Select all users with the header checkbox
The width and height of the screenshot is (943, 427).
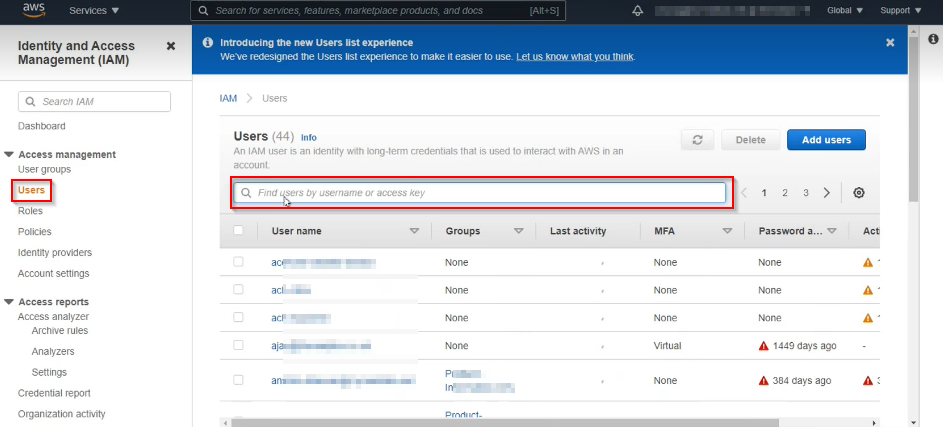(238, 230)
